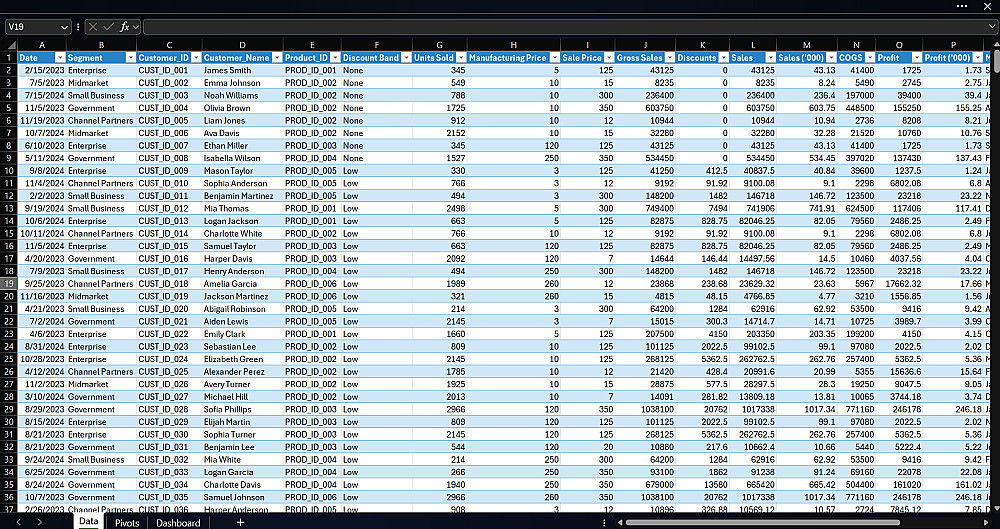Switch to the Data sheet tab
The width and height of the screenshot is (1000, 529).
89,522
